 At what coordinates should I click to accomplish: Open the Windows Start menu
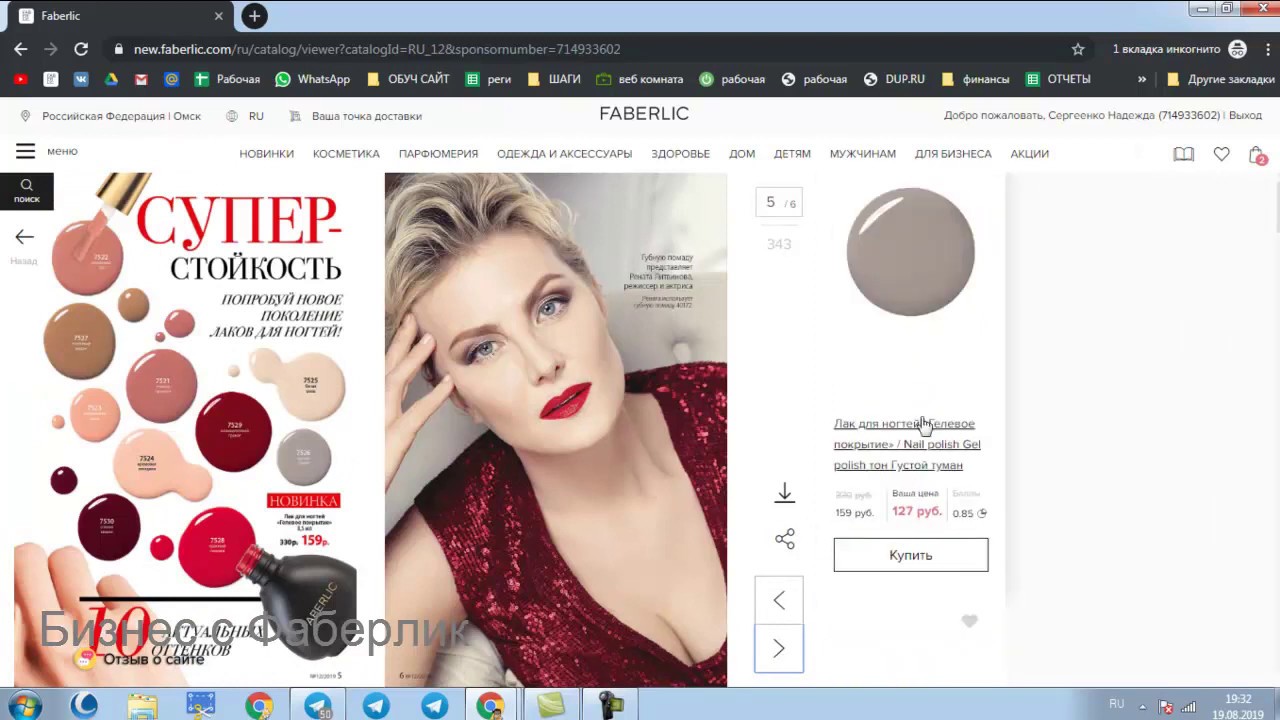click(24, 706)
